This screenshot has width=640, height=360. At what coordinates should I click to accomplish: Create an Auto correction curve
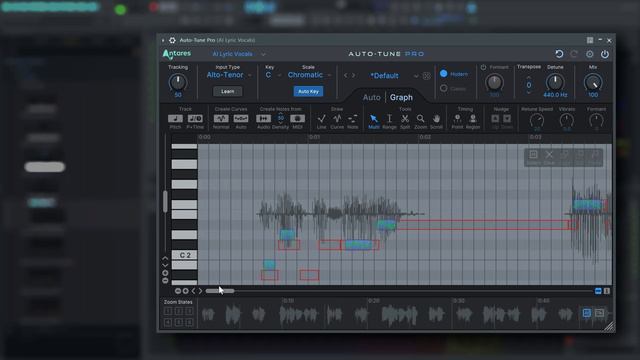point(241,118)
